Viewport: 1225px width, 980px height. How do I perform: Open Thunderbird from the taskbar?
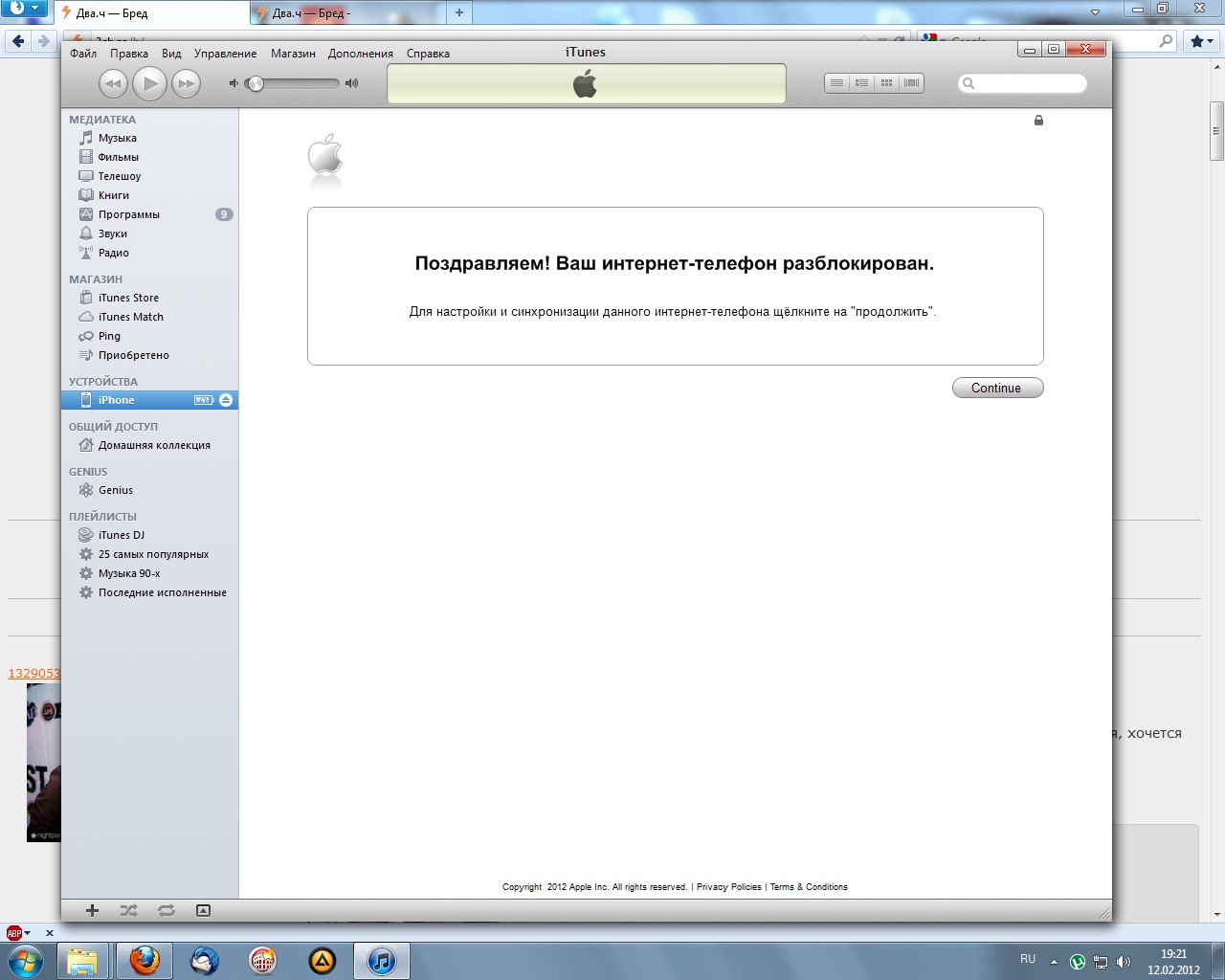click(204, 960)
